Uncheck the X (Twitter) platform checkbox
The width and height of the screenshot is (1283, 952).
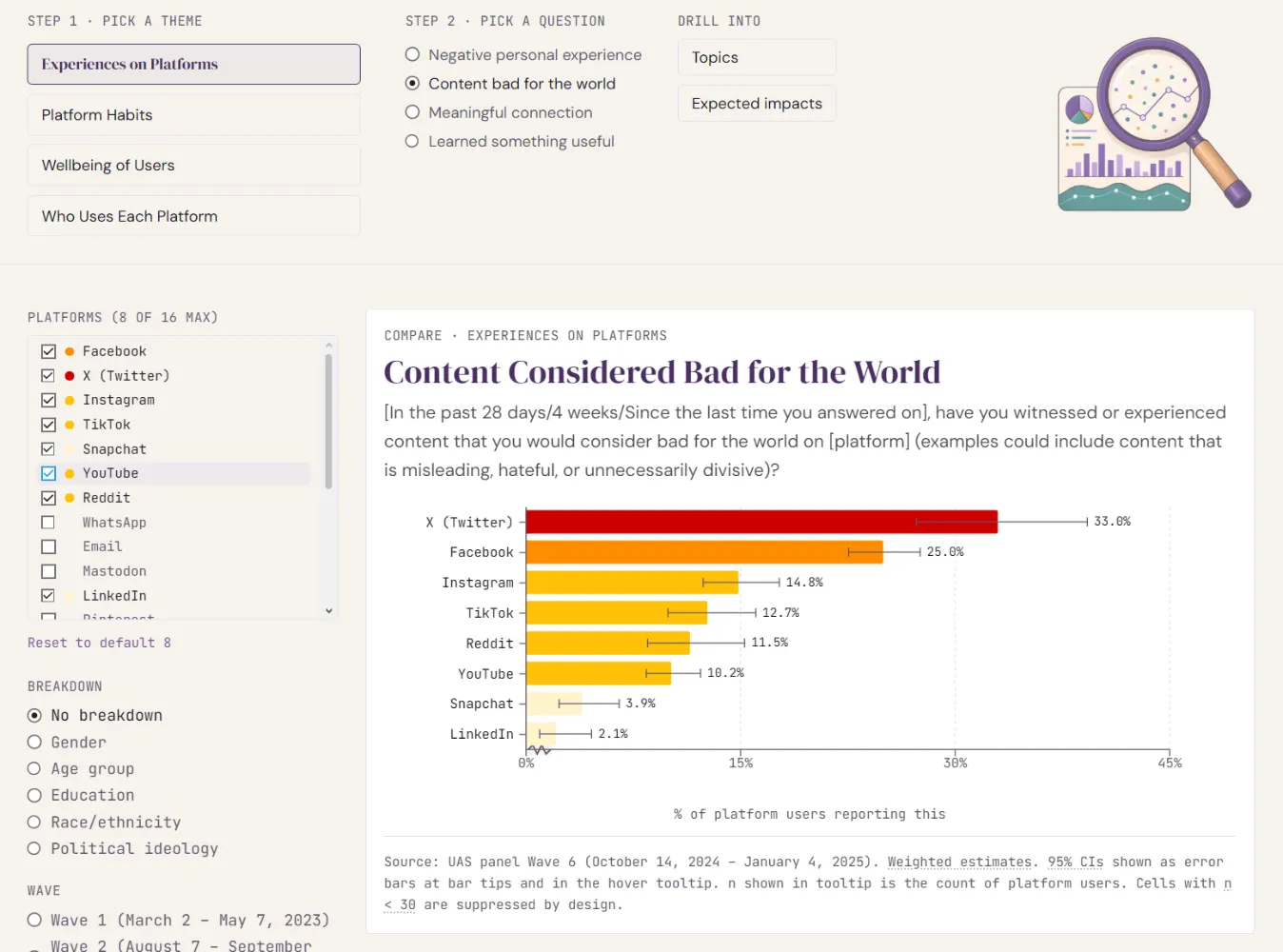pos(49,376)
